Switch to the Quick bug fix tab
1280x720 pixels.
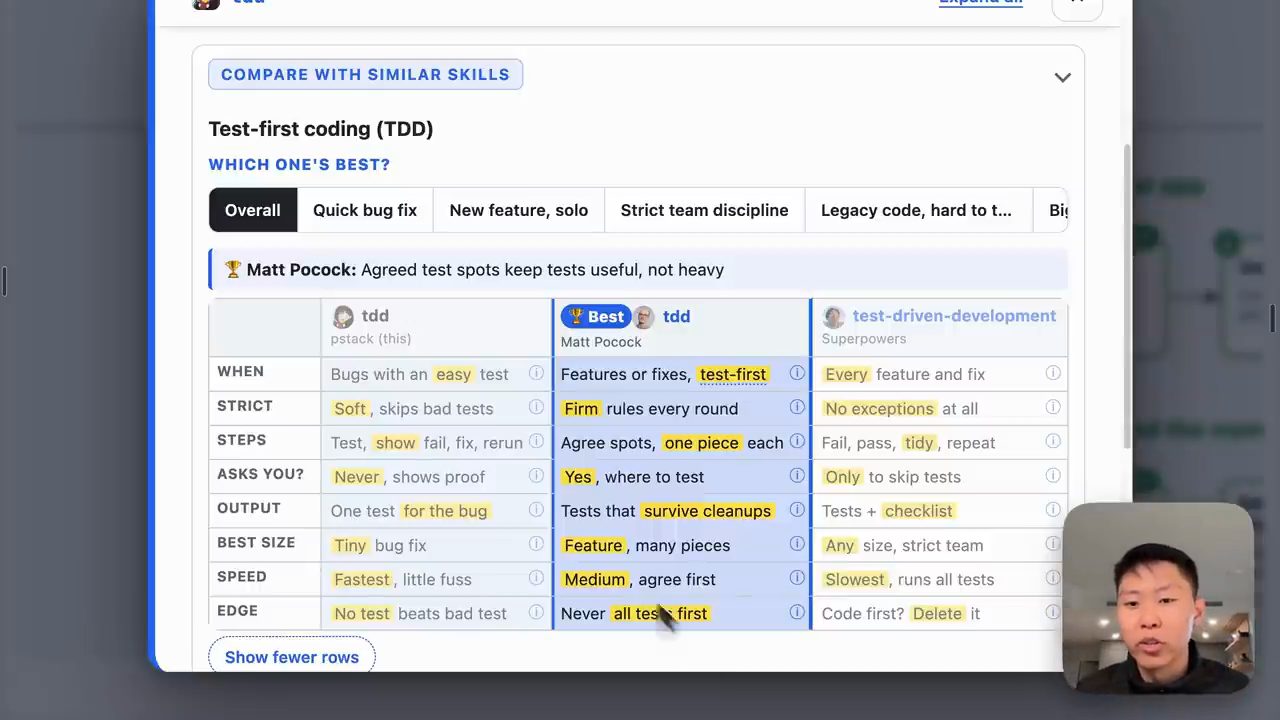365,210
